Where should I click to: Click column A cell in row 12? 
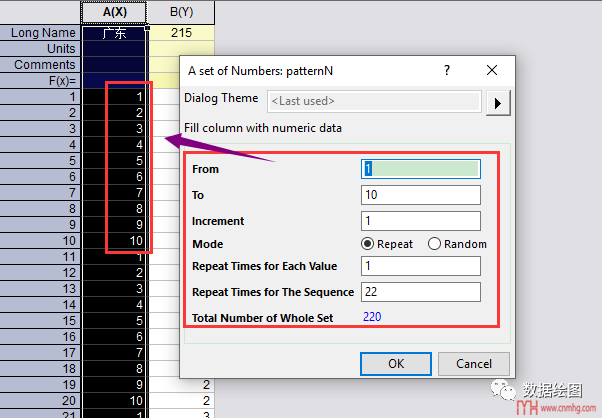click(114, 273)
